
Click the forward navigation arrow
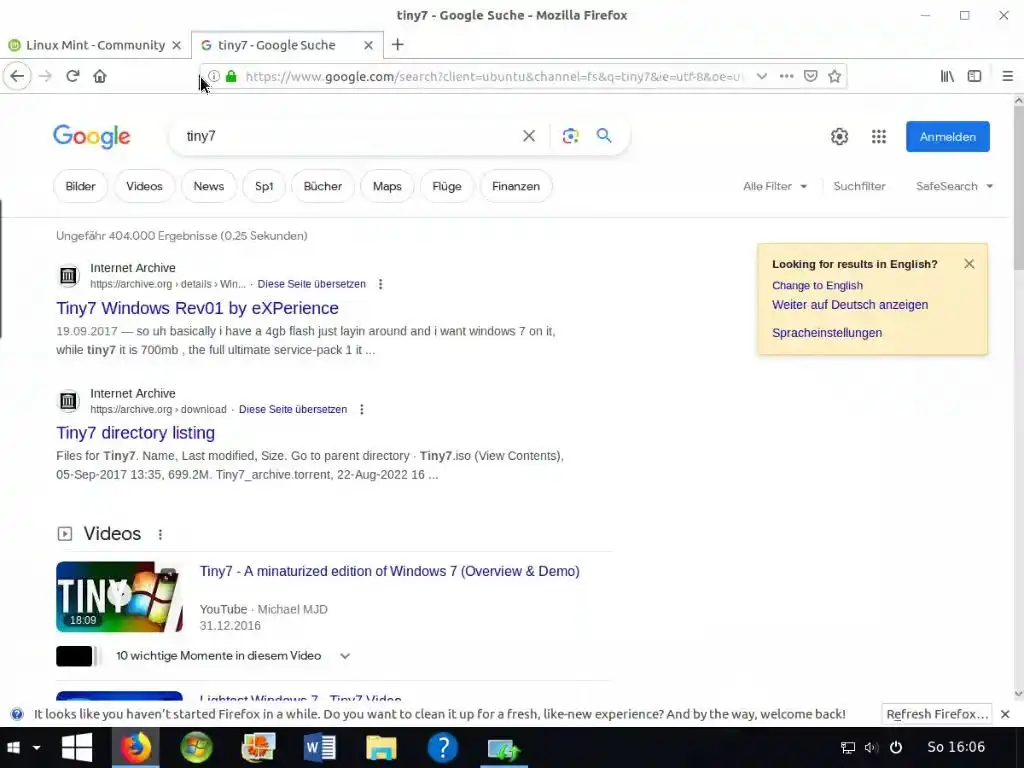pos(45,76)
